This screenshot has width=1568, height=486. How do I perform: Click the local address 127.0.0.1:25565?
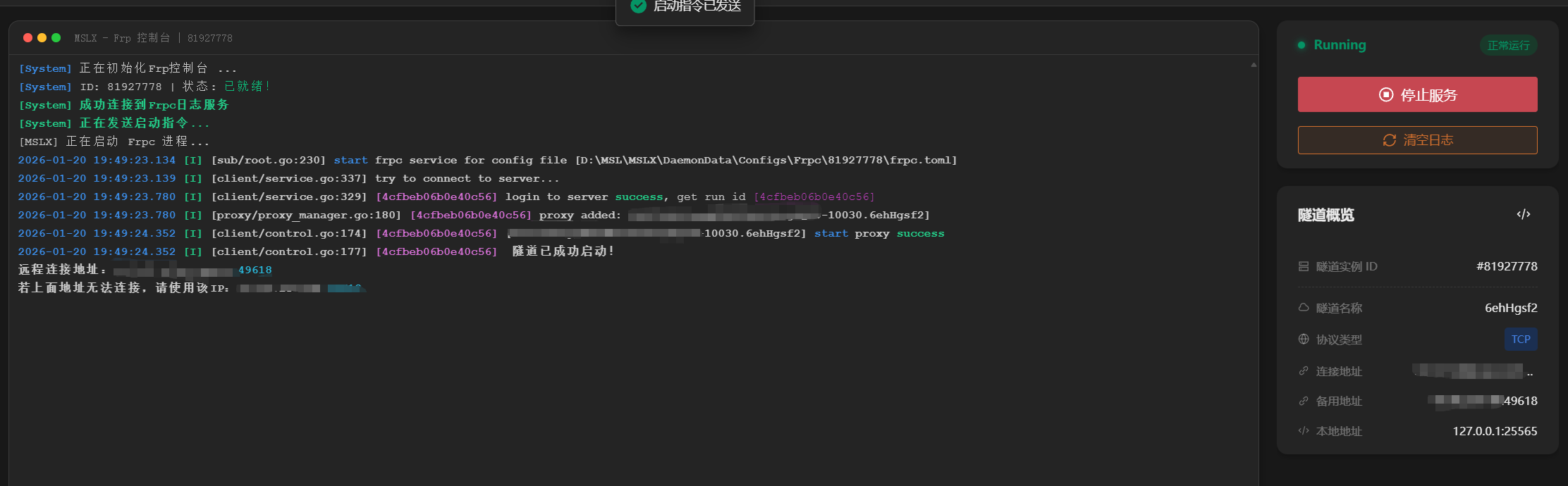[1495, 431]
